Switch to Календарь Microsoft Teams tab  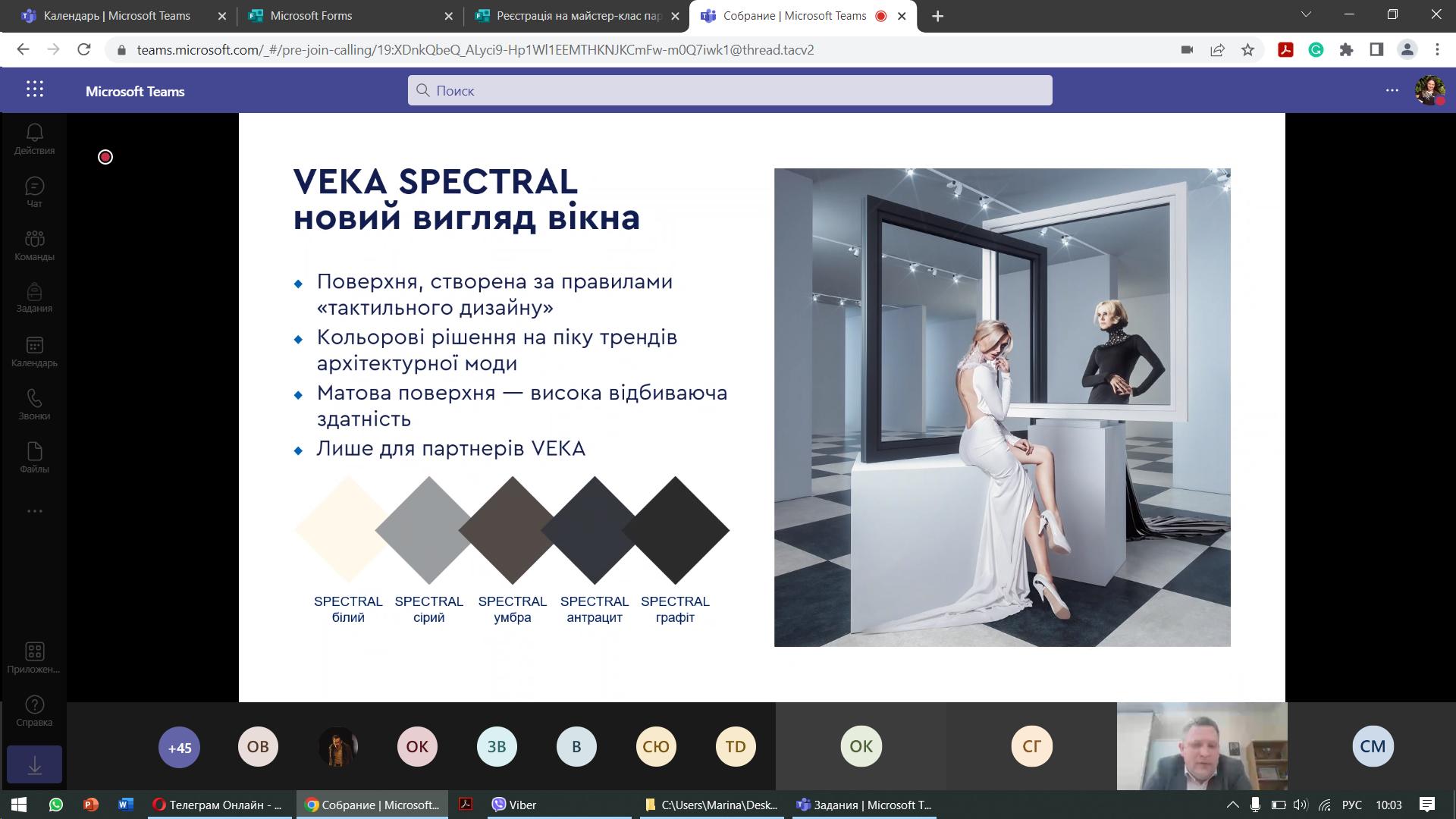coord(123,16)
